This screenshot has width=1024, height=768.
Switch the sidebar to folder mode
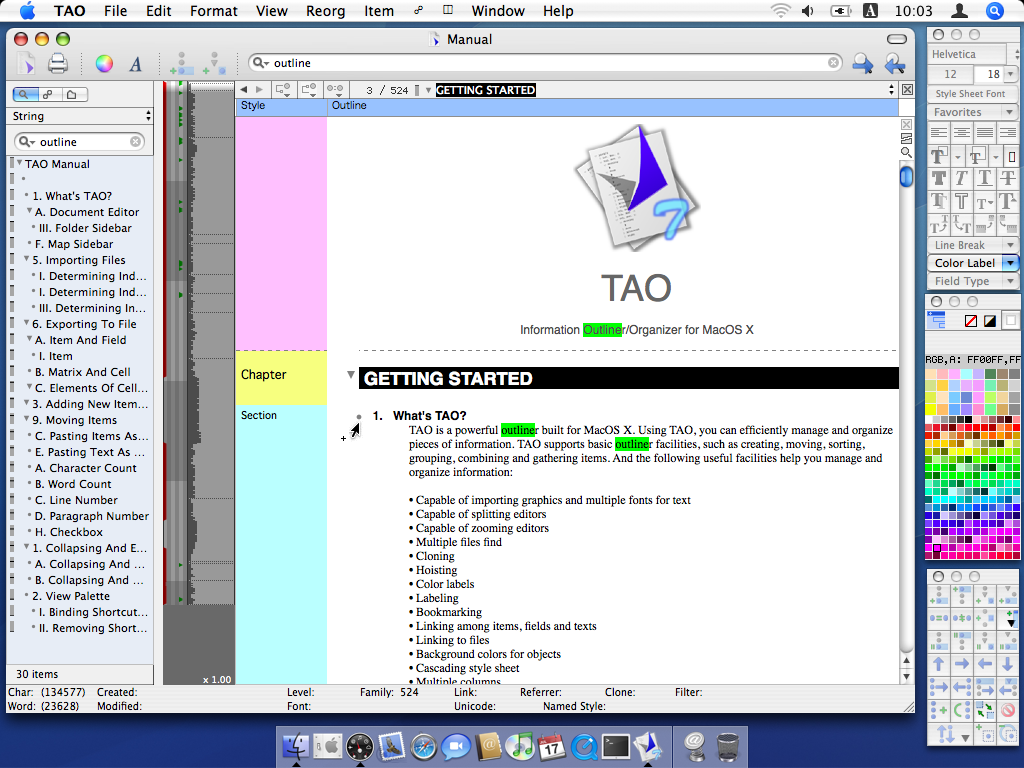click(72, 95)
